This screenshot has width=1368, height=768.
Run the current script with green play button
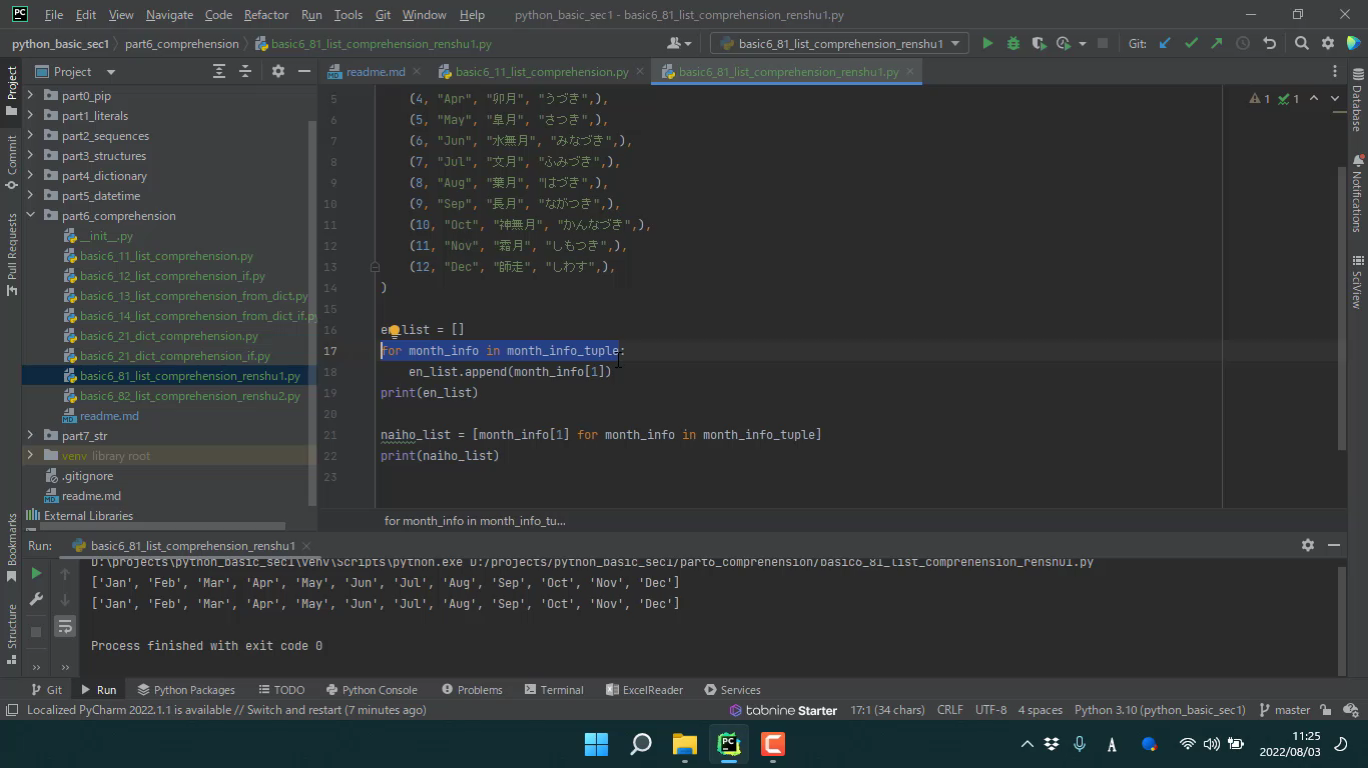coord(987,44)
